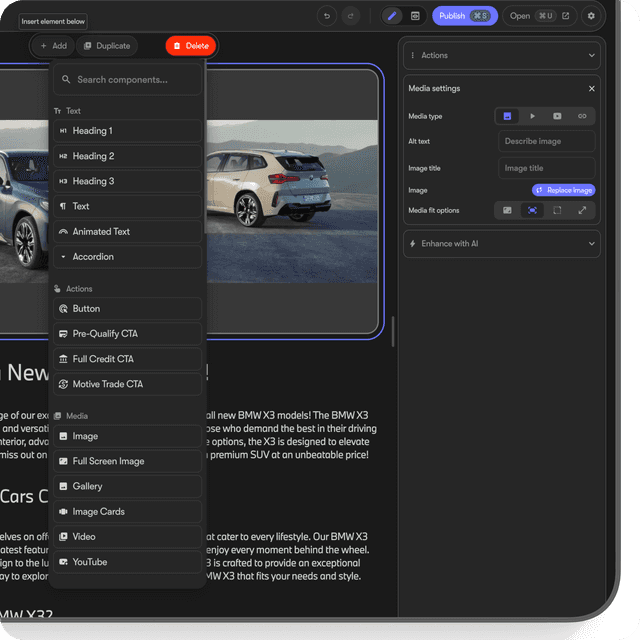Click Replace image button
The width and height of the screenshot is (640, 640).
click(564, 190)
